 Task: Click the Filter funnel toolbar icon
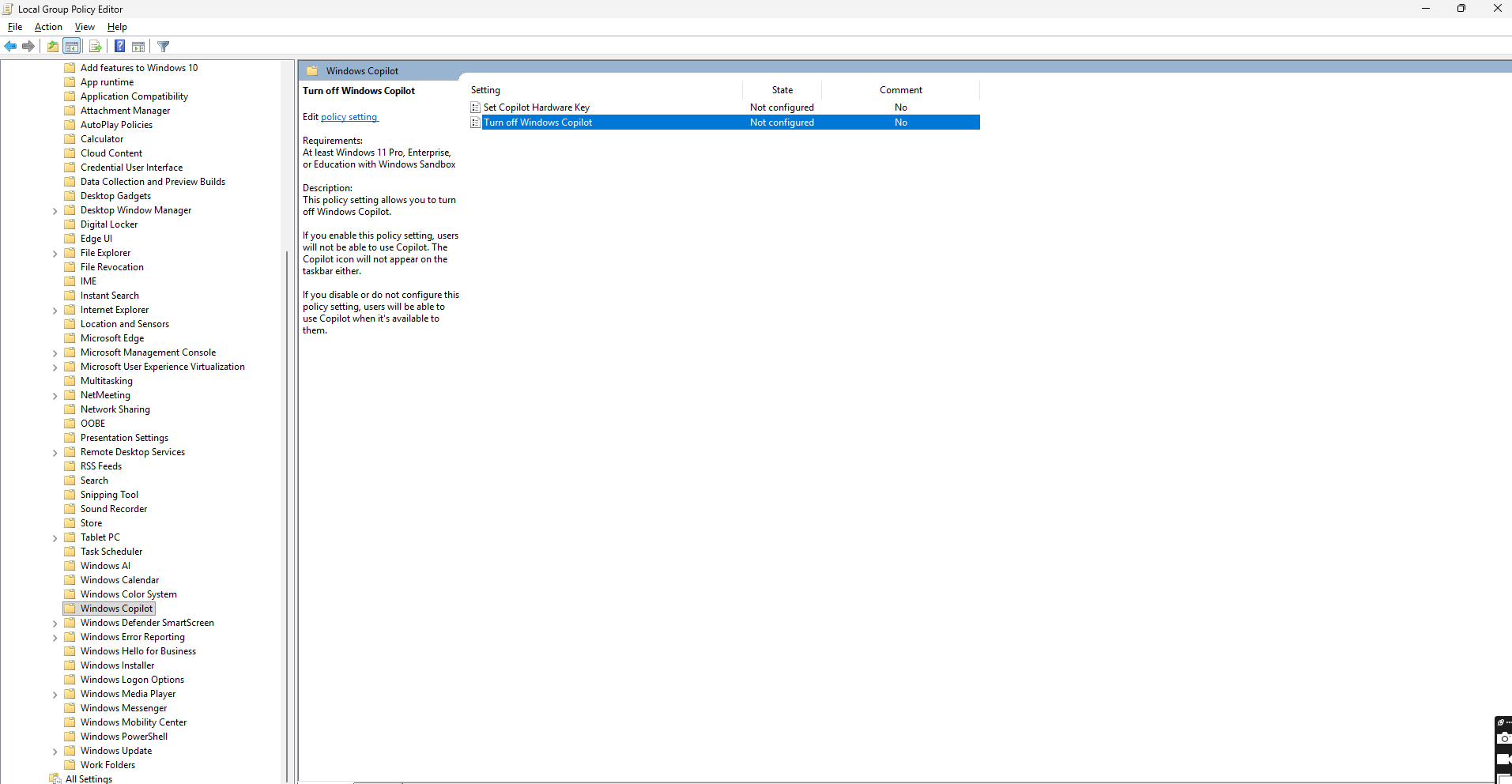point(164,47)
